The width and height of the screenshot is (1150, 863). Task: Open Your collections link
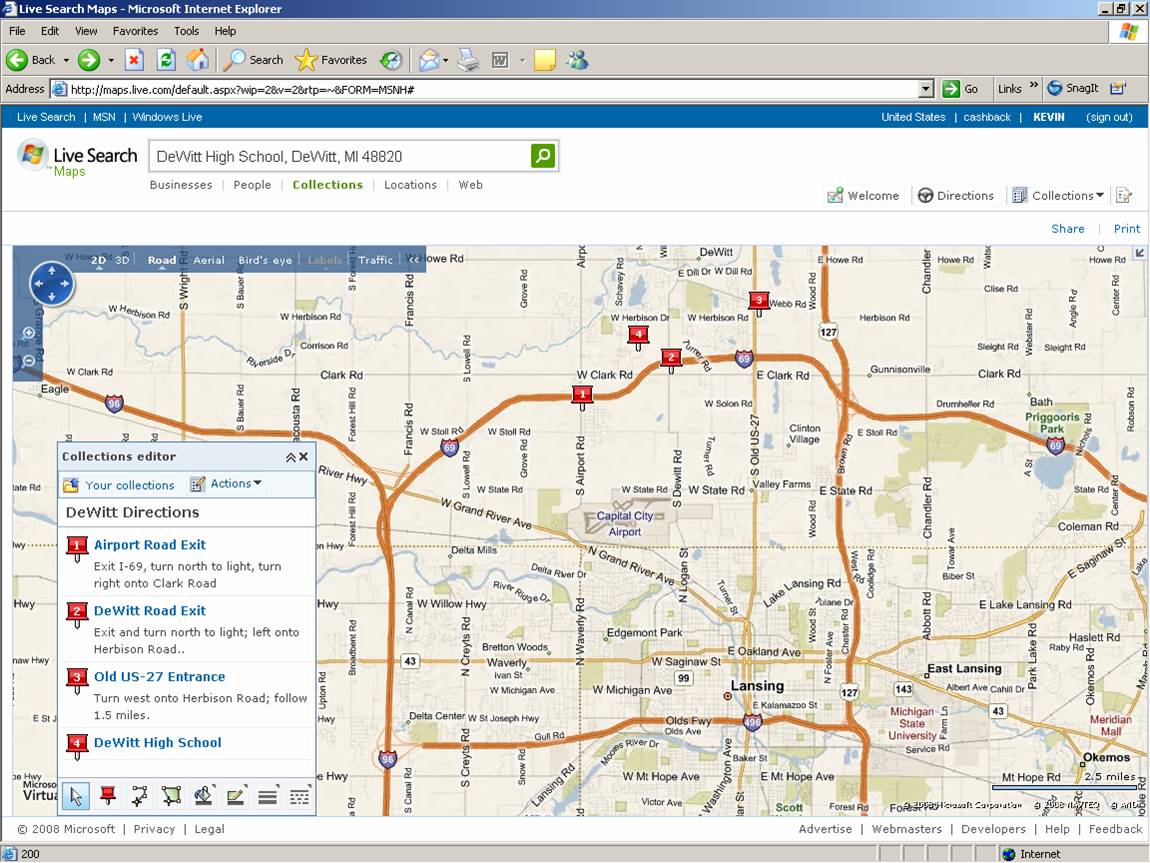pos(119,485)
